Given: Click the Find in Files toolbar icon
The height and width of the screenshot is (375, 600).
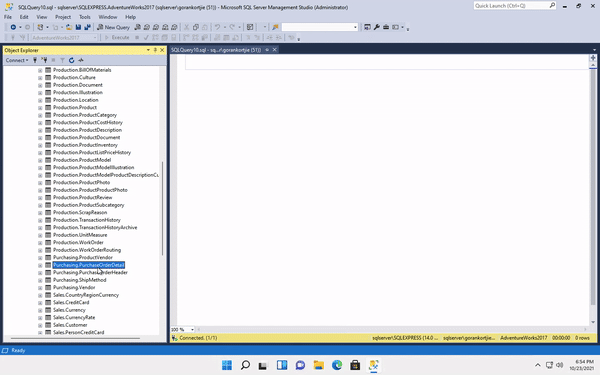Looking at the screenshot, I should pos(275,27).
